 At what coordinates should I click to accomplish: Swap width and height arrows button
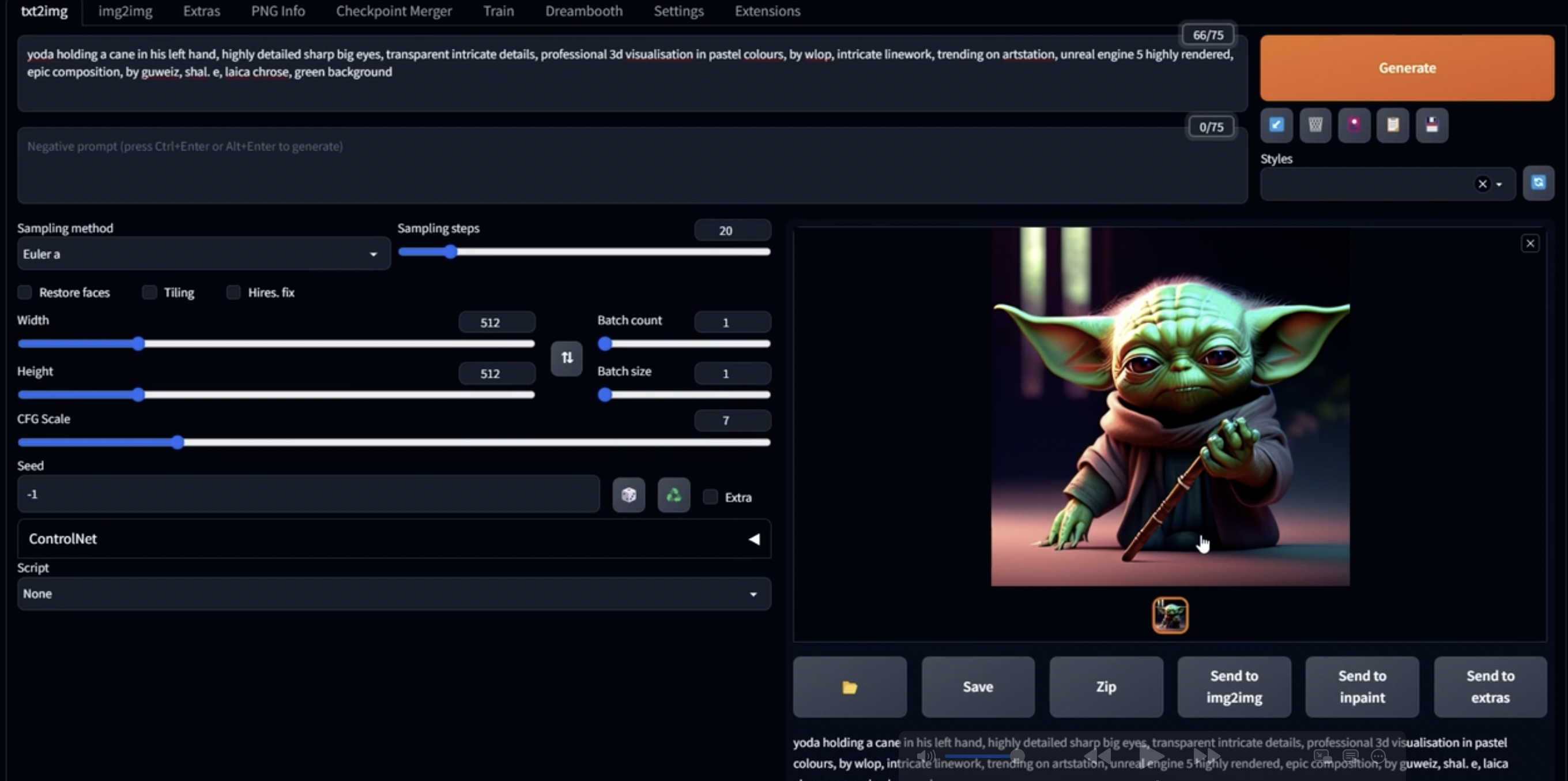point(567,358)
